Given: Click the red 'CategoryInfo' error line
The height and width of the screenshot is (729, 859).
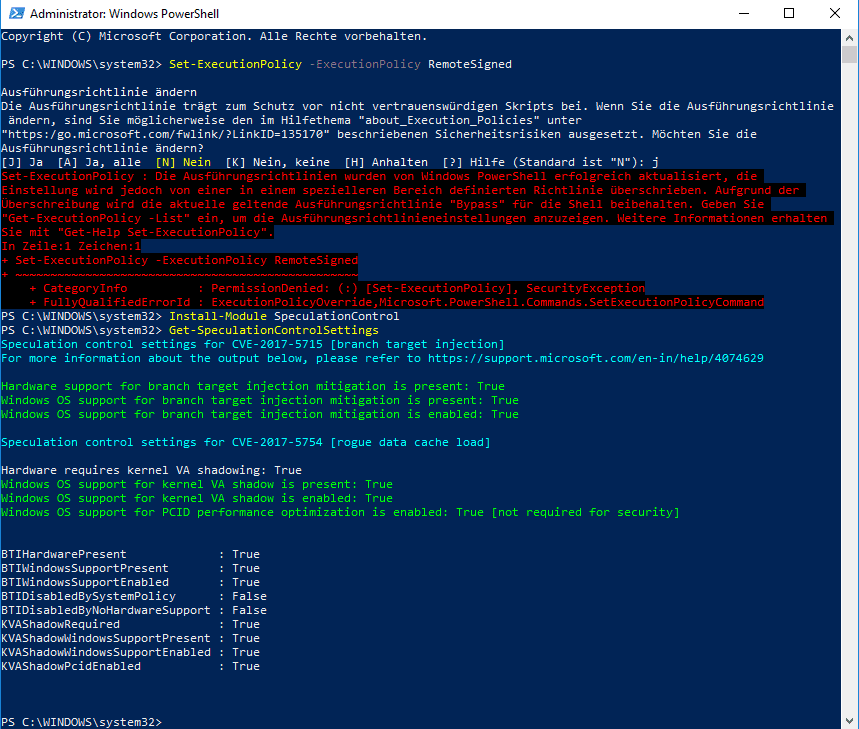Looking at the screenshot, I should point(337,288).
